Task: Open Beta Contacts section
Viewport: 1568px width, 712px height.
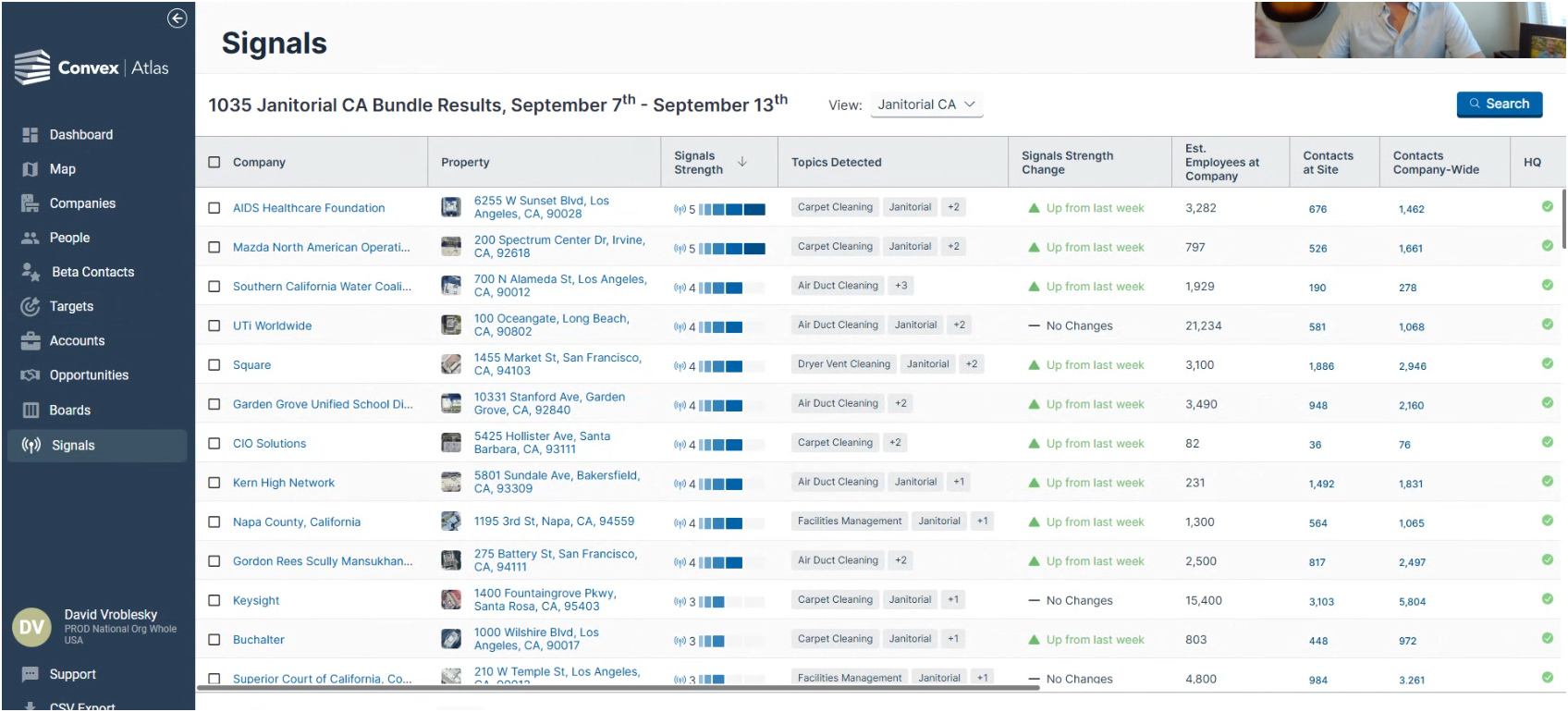Action: 92,272
